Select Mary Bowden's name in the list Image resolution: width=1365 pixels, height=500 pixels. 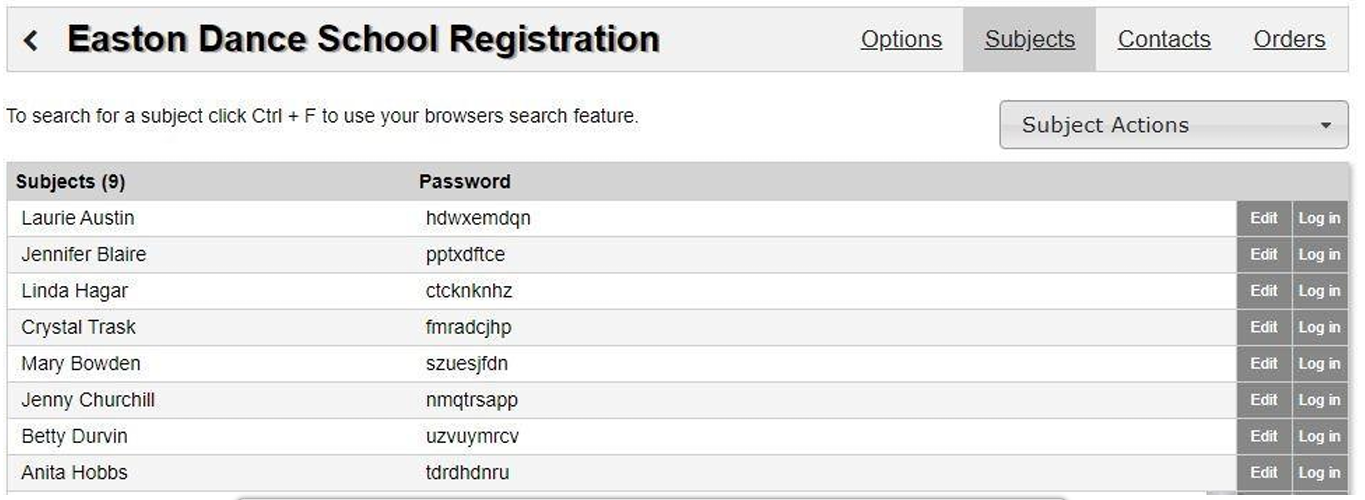pos(81,363)
